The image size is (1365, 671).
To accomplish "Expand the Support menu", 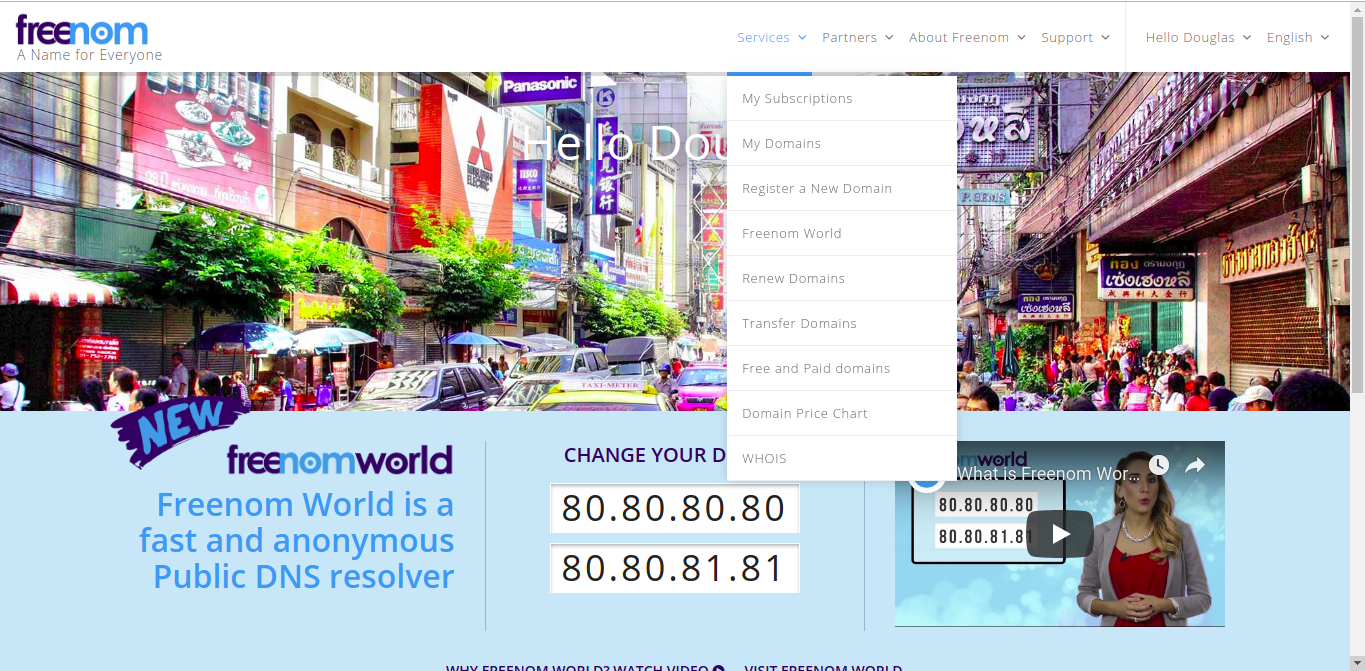I will coord(1075,37).
